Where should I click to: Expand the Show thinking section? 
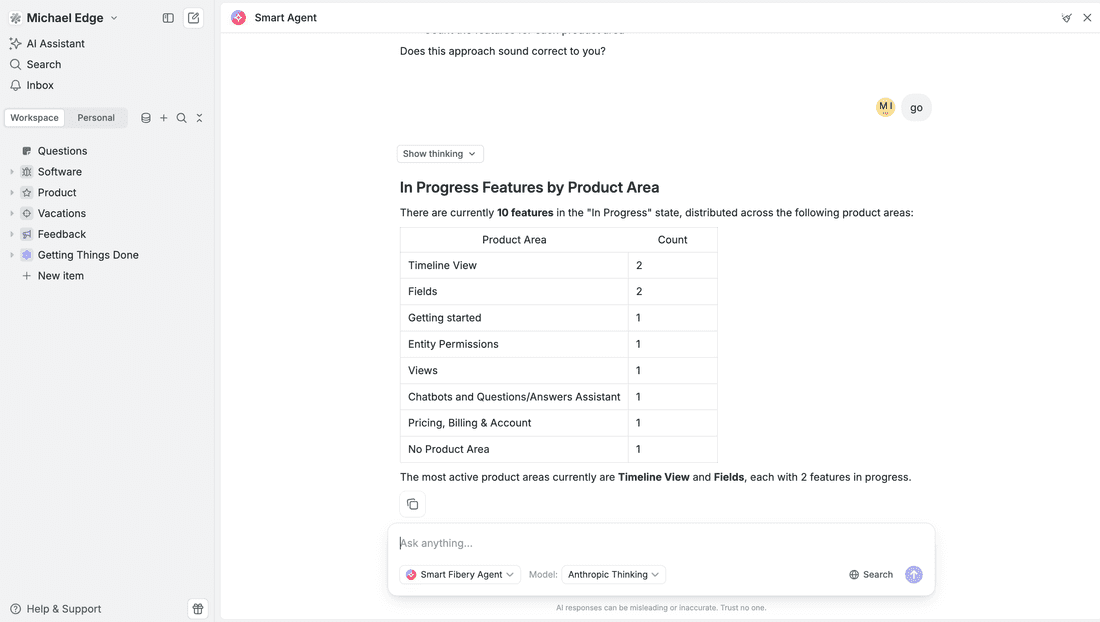pyautogui.click(x=440, y=154)
